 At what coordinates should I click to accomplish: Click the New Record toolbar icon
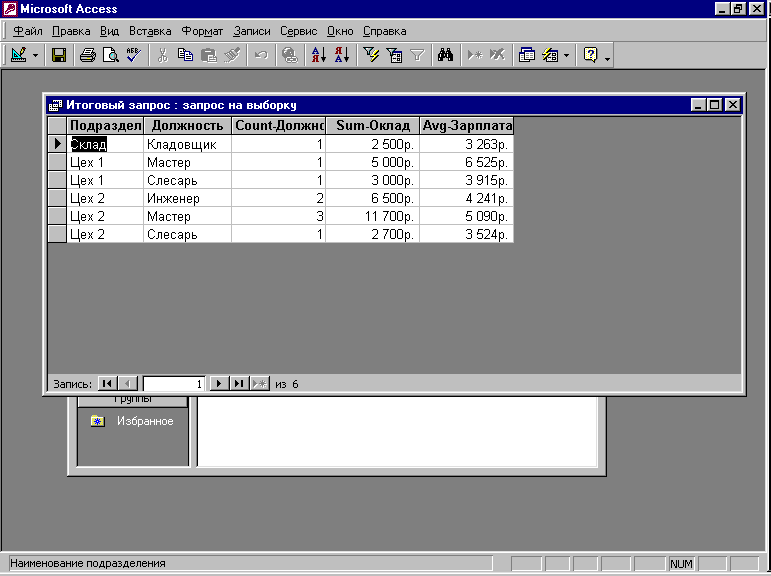[x=474, y=55]
